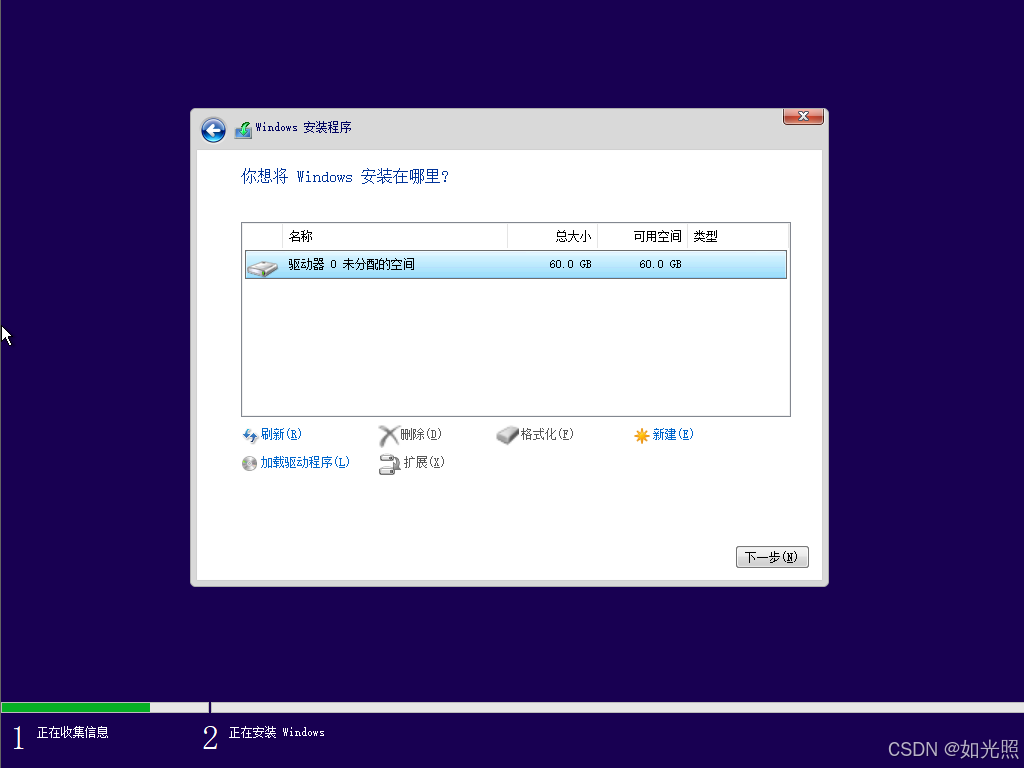
Task: Click the 总大小 column header
Action: [552, 236]
